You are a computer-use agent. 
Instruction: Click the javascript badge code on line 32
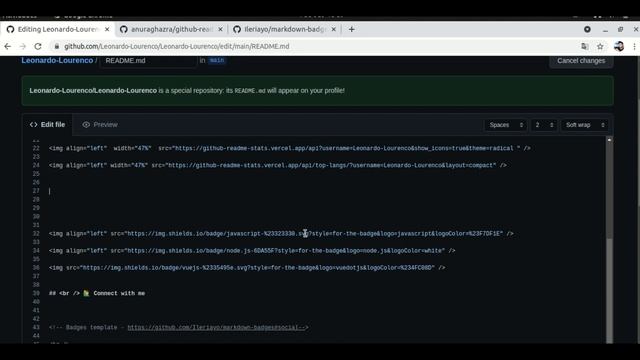point(281,234)
